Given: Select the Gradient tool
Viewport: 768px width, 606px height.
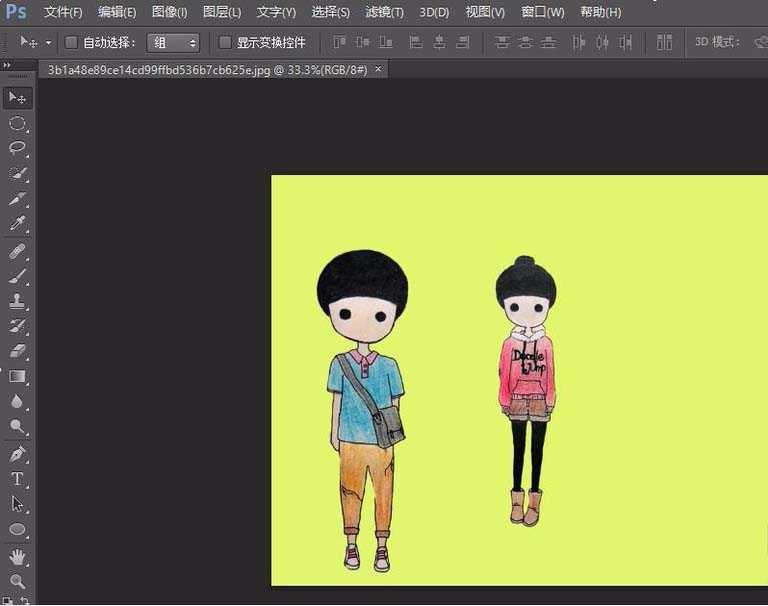Looking at the screenshot, I should coord(18,377).
